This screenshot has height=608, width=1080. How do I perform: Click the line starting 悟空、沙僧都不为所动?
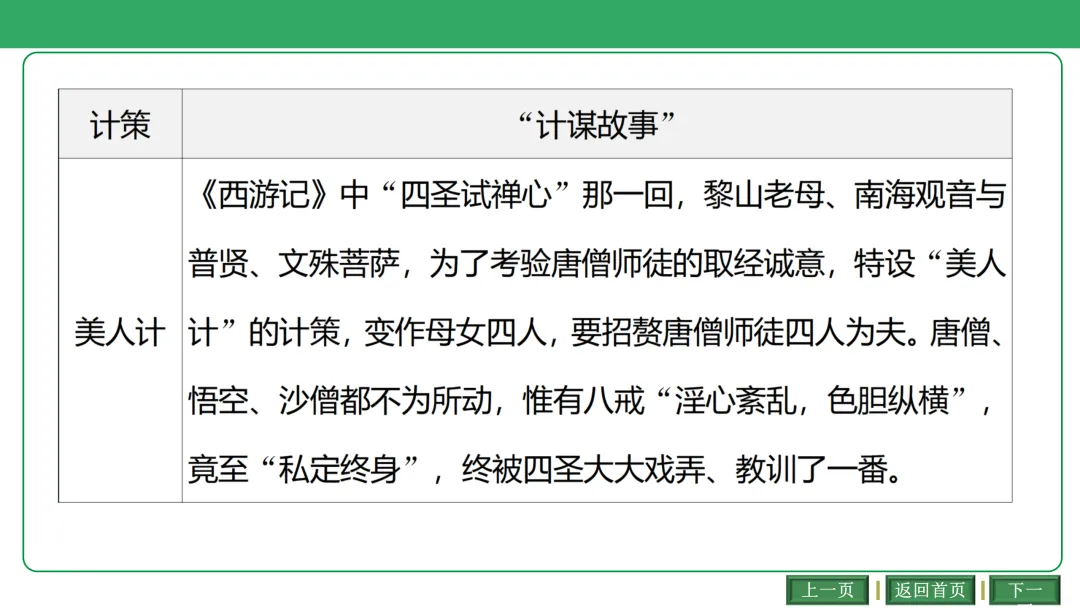(591, 401)
